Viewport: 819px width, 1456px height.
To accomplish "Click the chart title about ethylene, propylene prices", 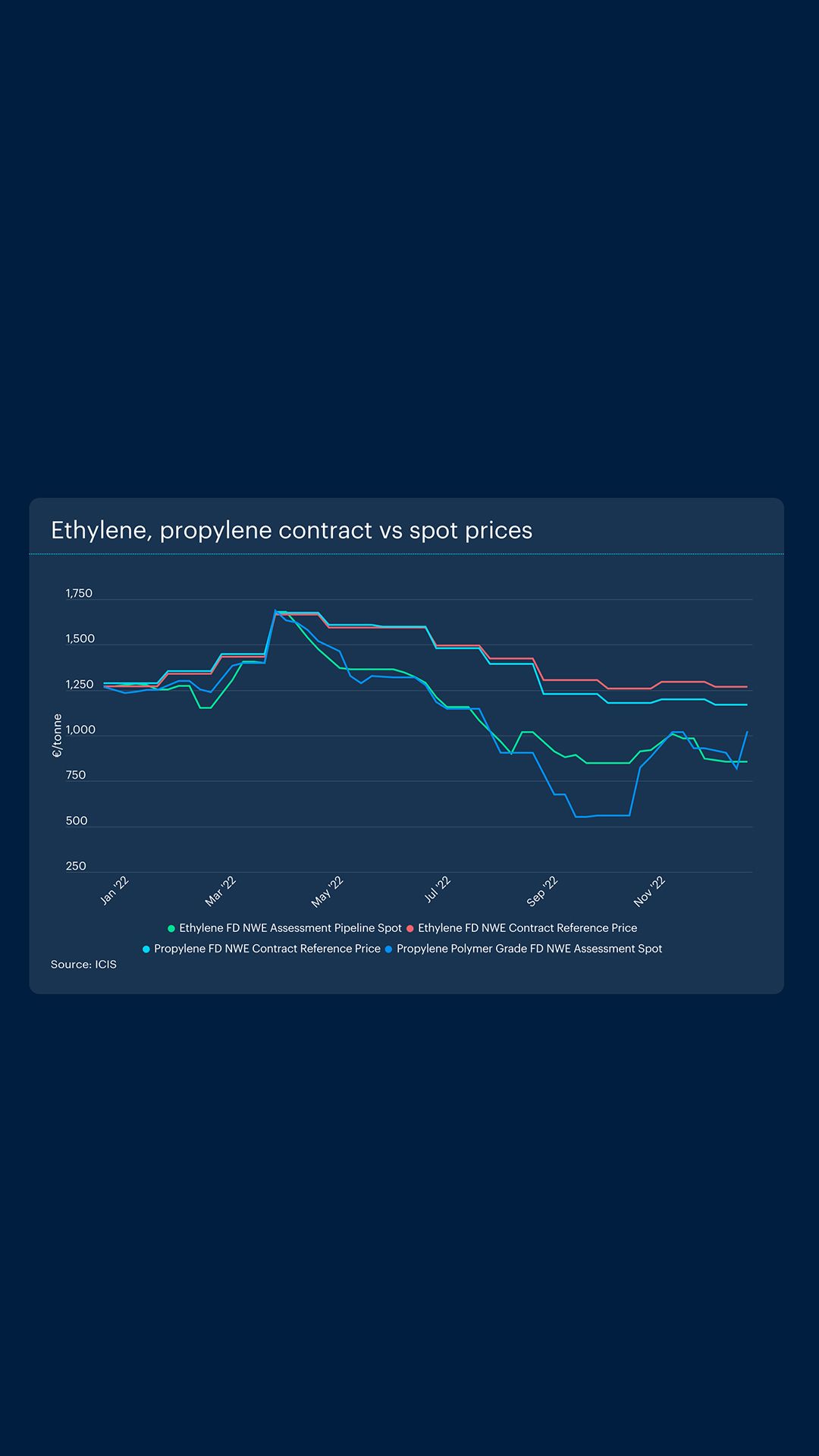I will coord(291,530).
